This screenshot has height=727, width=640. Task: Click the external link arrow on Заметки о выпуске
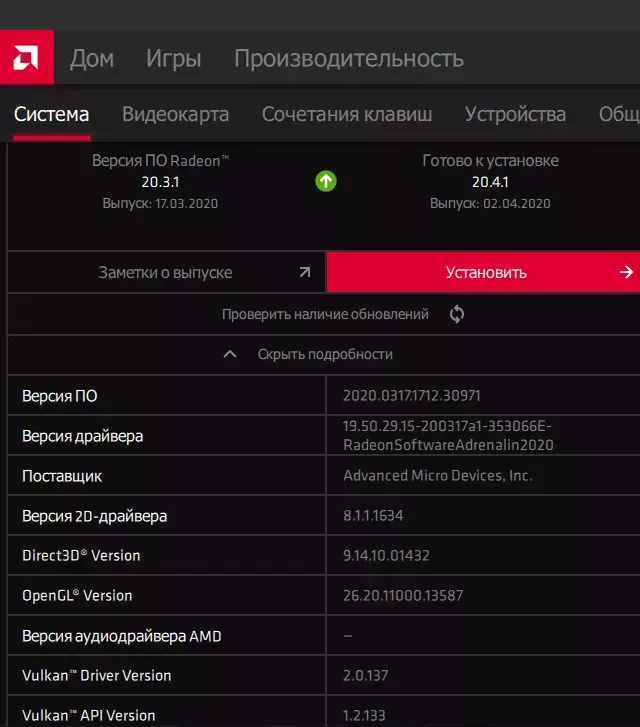(305, 272)
